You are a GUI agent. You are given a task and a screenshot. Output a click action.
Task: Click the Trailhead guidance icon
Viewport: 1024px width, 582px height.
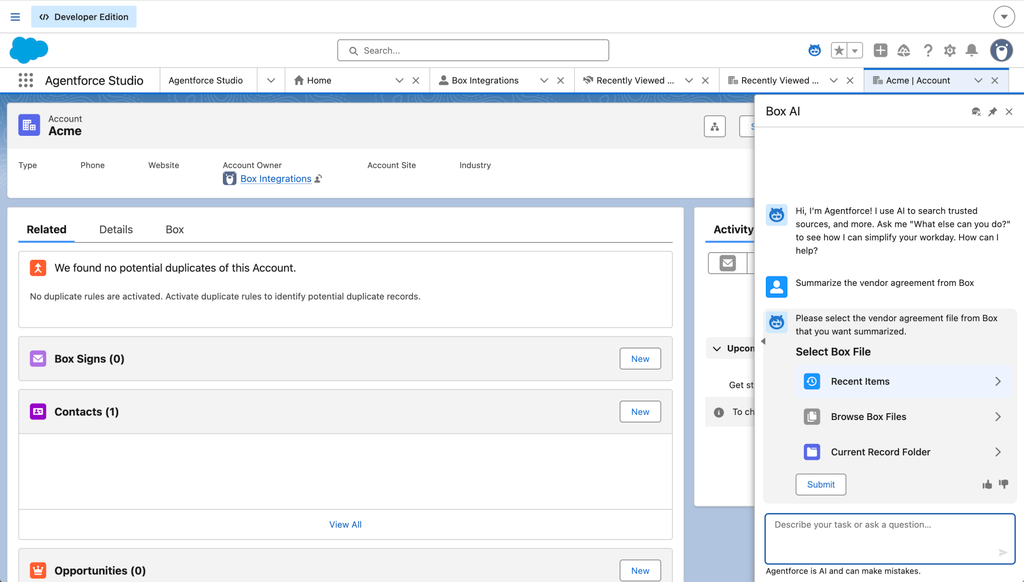(904, 50)
